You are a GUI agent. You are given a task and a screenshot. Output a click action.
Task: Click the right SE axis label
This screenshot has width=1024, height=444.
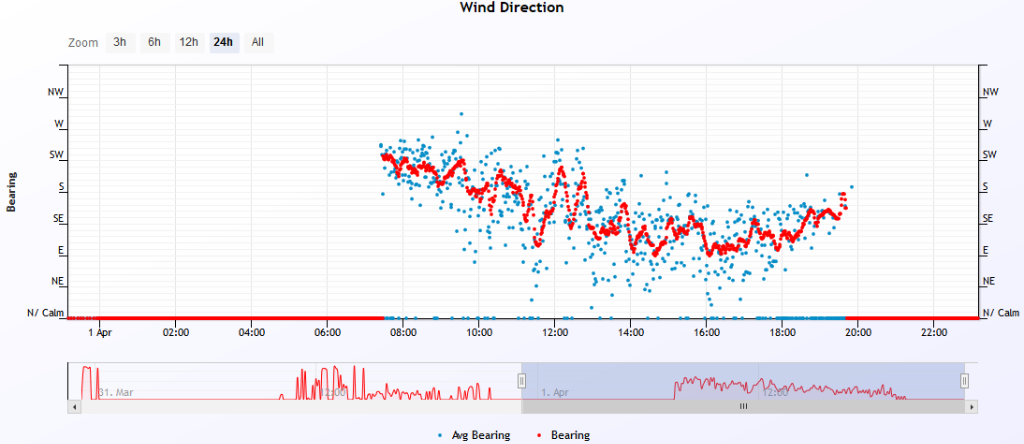pyautogui.click(x=989, y=219)
